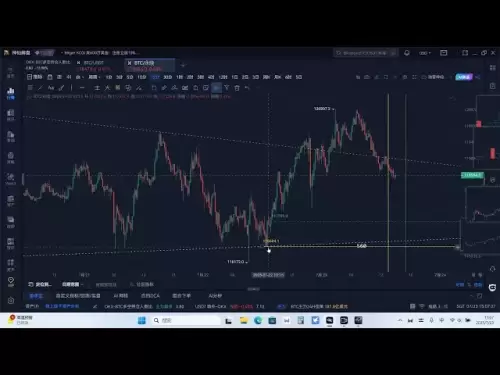Screen dimensions: 500x375
Task: Open the location pin icon in left sidebar
Action: (11, 282)
